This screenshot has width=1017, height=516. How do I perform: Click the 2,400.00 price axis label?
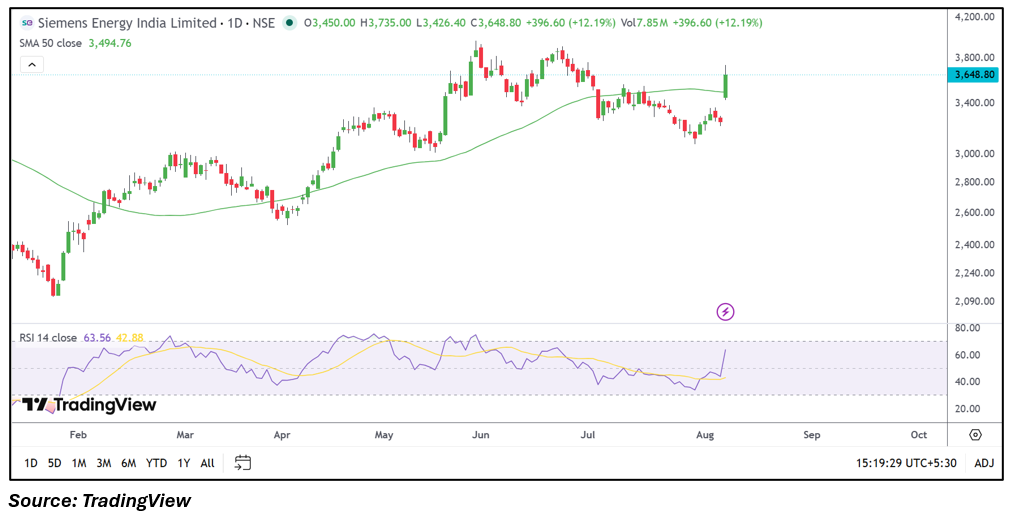(975, 245)
